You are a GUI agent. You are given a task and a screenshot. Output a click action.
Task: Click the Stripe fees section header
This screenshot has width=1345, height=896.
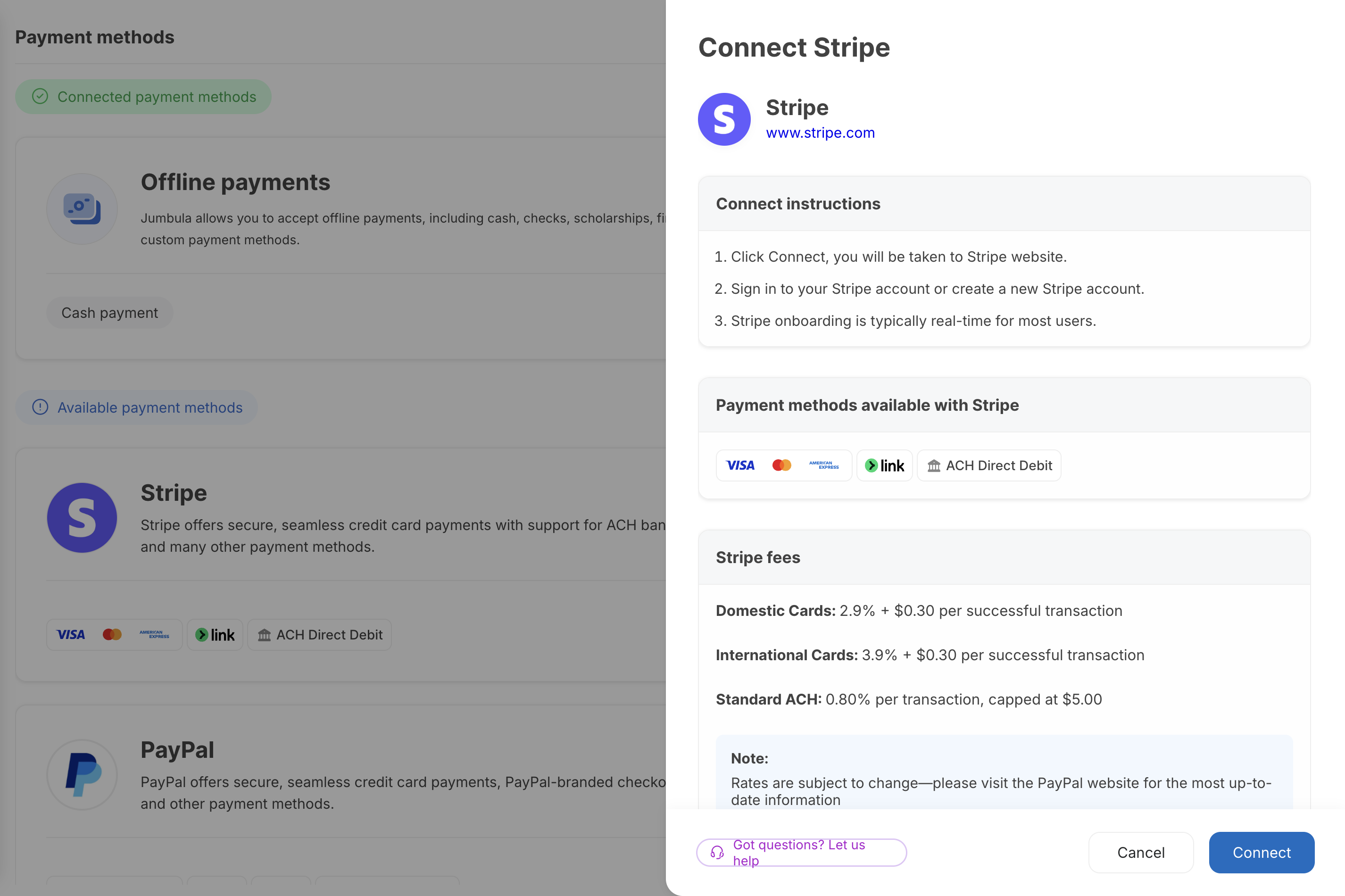[758, 557]
